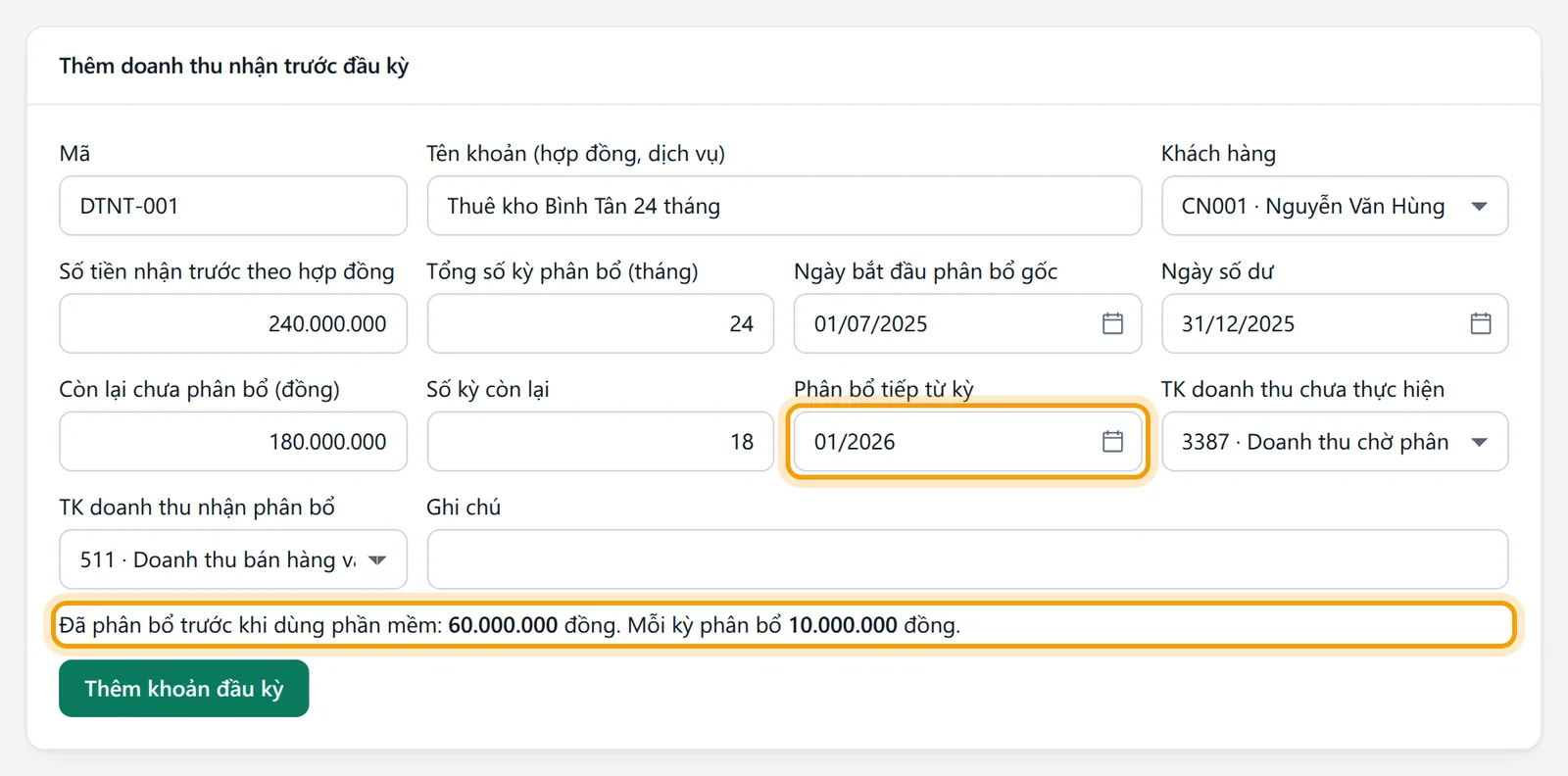Expand the Khách hàng dropdown

click(x=1335, y=206)
